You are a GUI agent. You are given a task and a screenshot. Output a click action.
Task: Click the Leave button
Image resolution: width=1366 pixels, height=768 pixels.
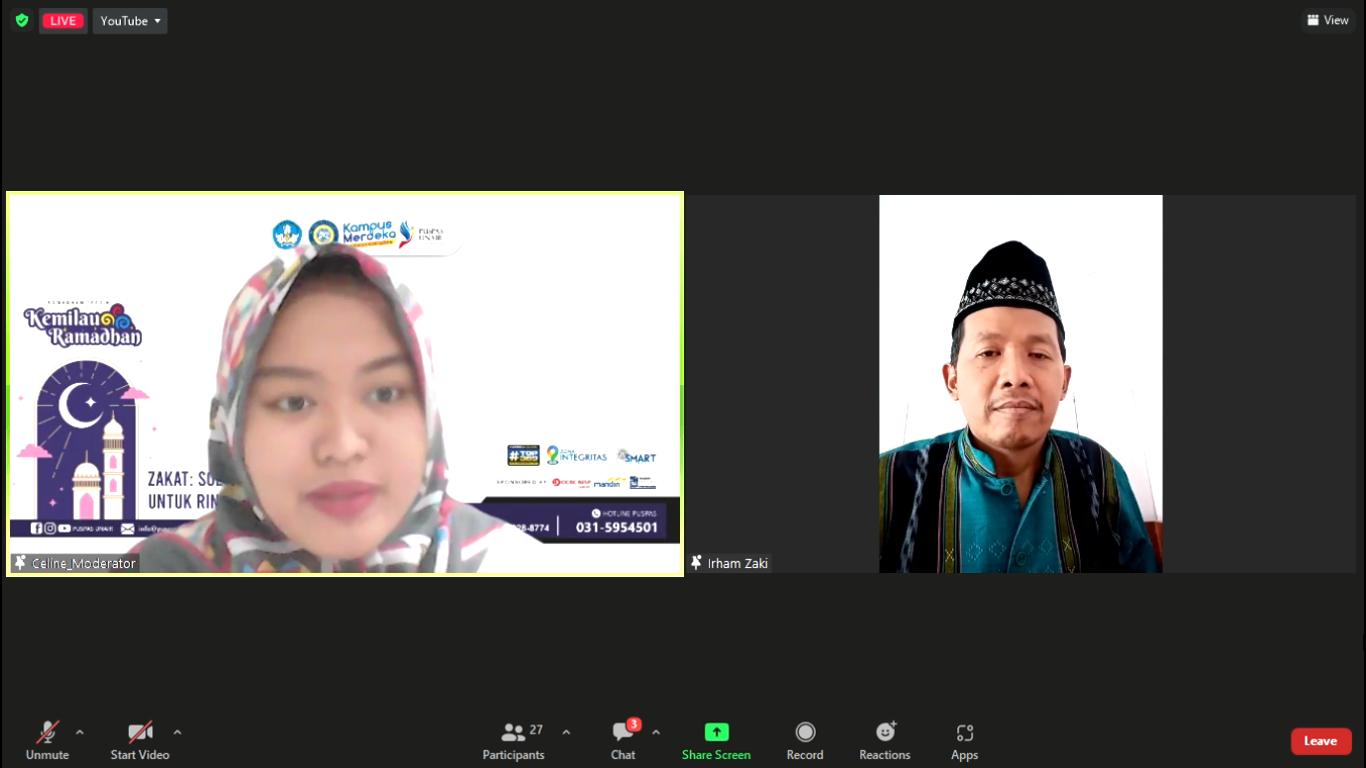[1321, 741]
